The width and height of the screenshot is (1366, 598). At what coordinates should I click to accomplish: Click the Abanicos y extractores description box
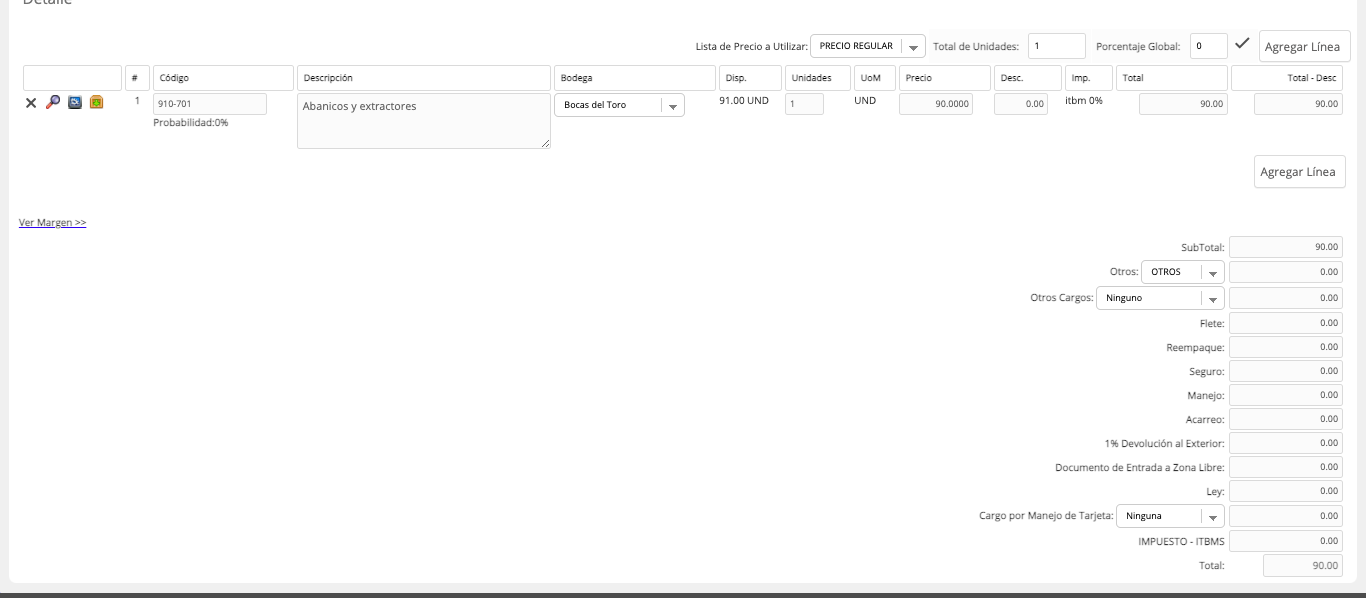click(424, 121)
